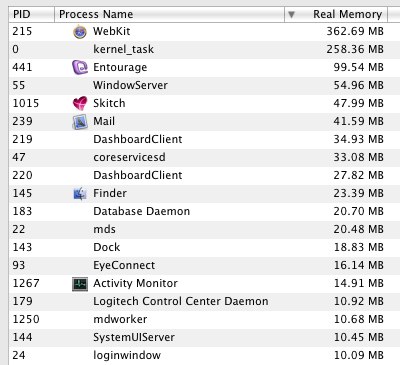Click the Finder face icon

click(x=80, y=193)
